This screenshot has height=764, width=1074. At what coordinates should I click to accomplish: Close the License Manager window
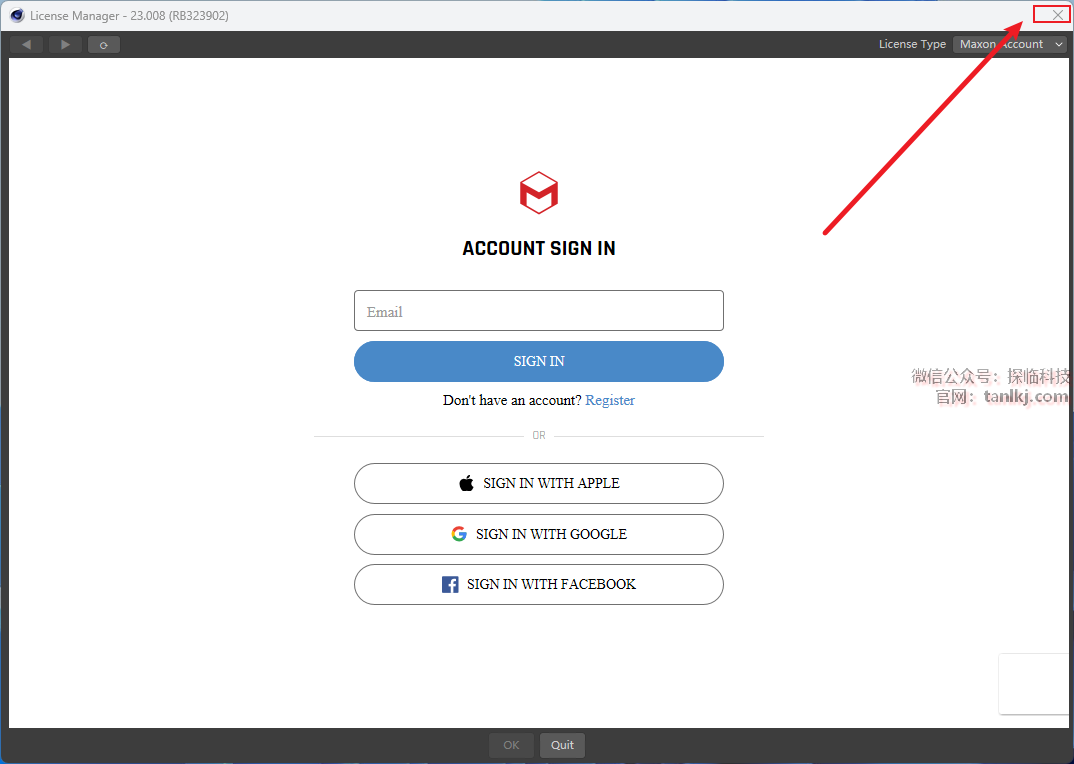tap(1057, 14)
